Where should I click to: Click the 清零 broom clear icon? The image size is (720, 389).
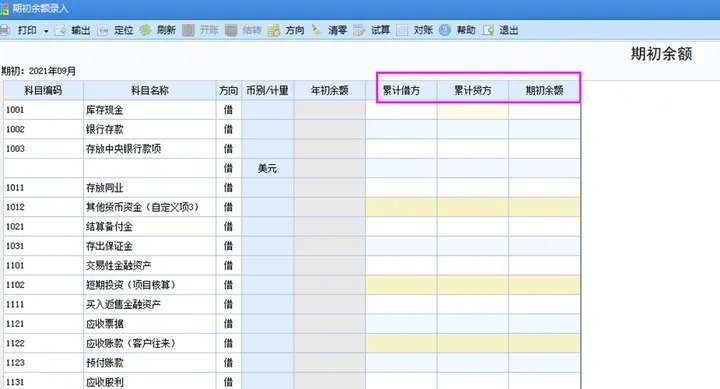click(x=317, y=30)
